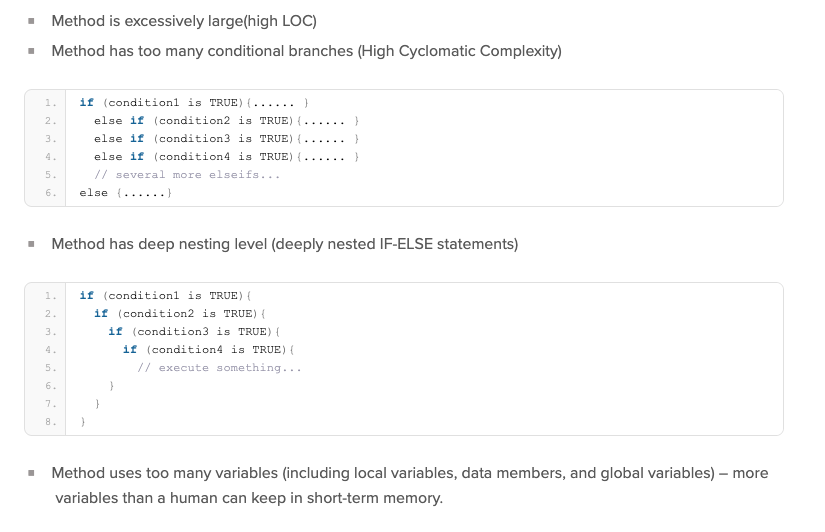Viewport: 825px width, 532px height.
Task: Click the bullet marker beside "Method has deep nesting level"
Action: (31, 244)
